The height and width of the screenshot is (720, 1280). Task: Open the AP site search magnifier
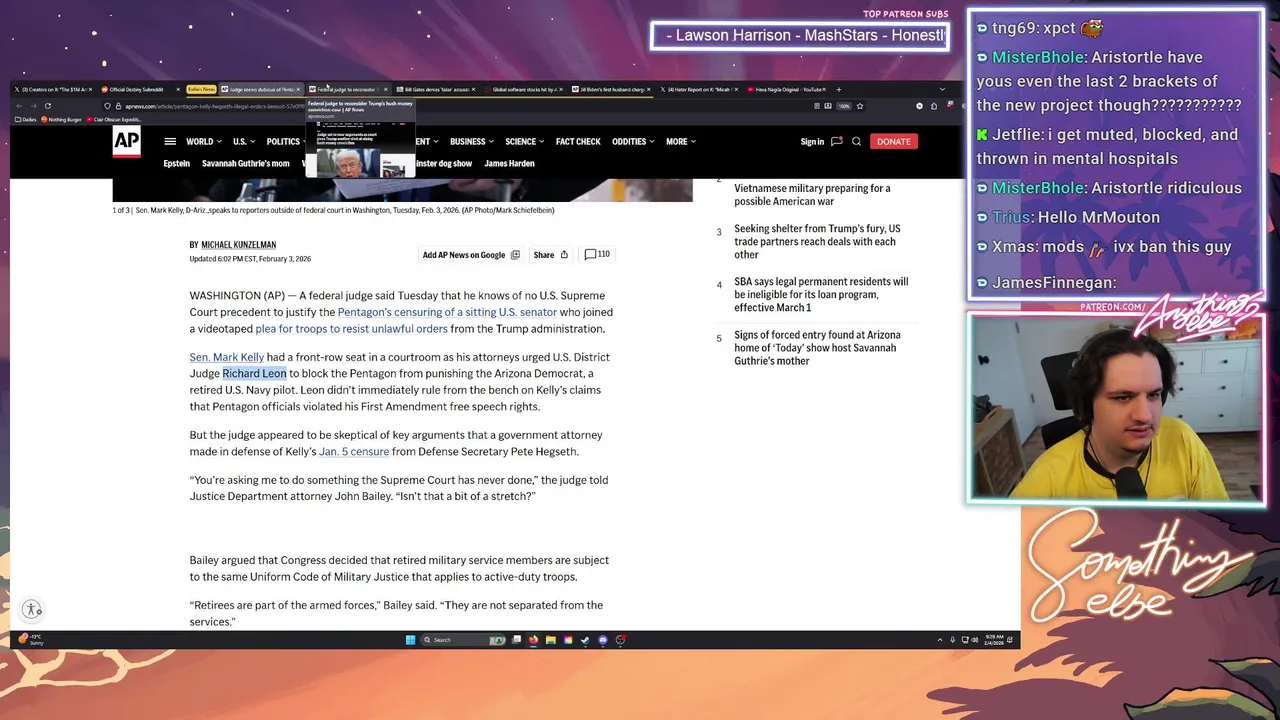(x=856, y=142)
